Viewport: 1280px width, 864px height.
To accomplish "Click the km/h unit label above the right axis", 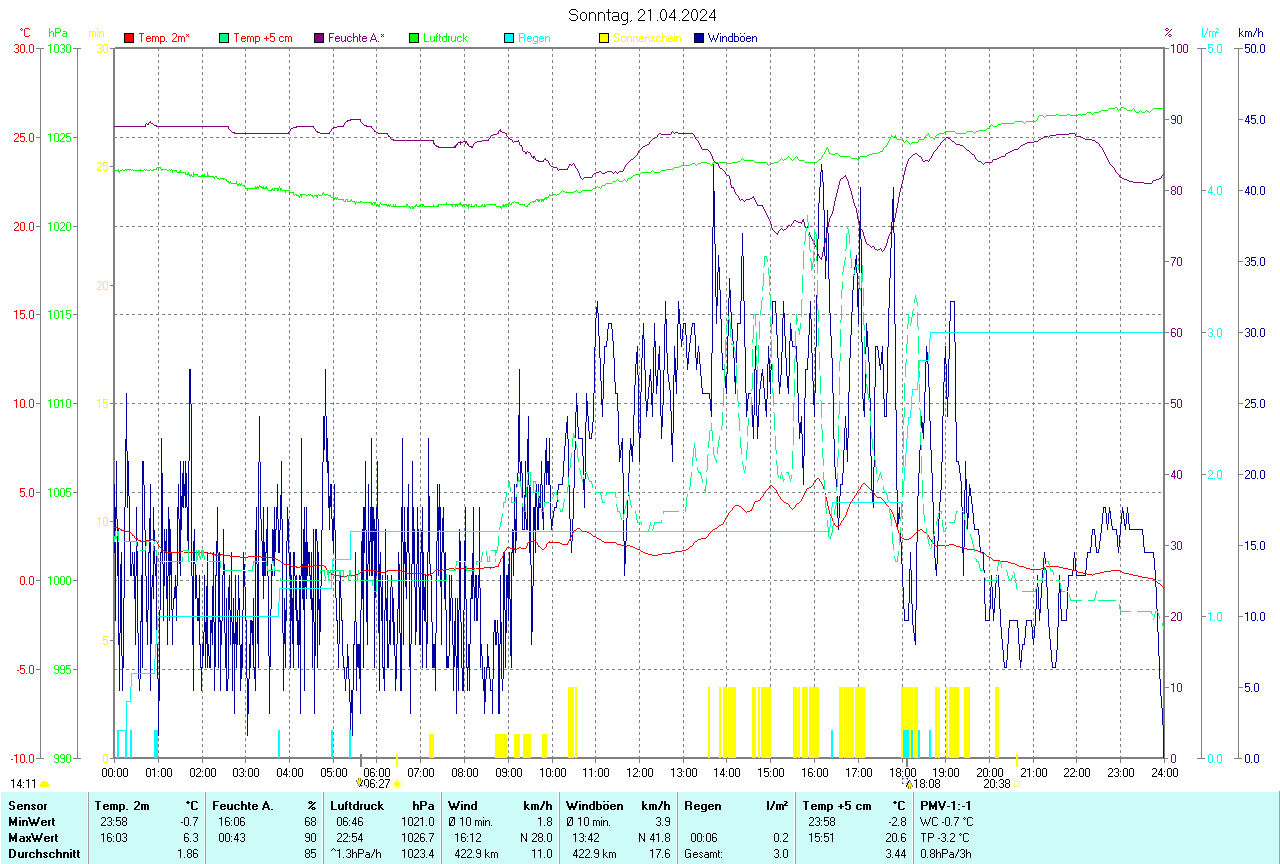I will pos(1250,33).
